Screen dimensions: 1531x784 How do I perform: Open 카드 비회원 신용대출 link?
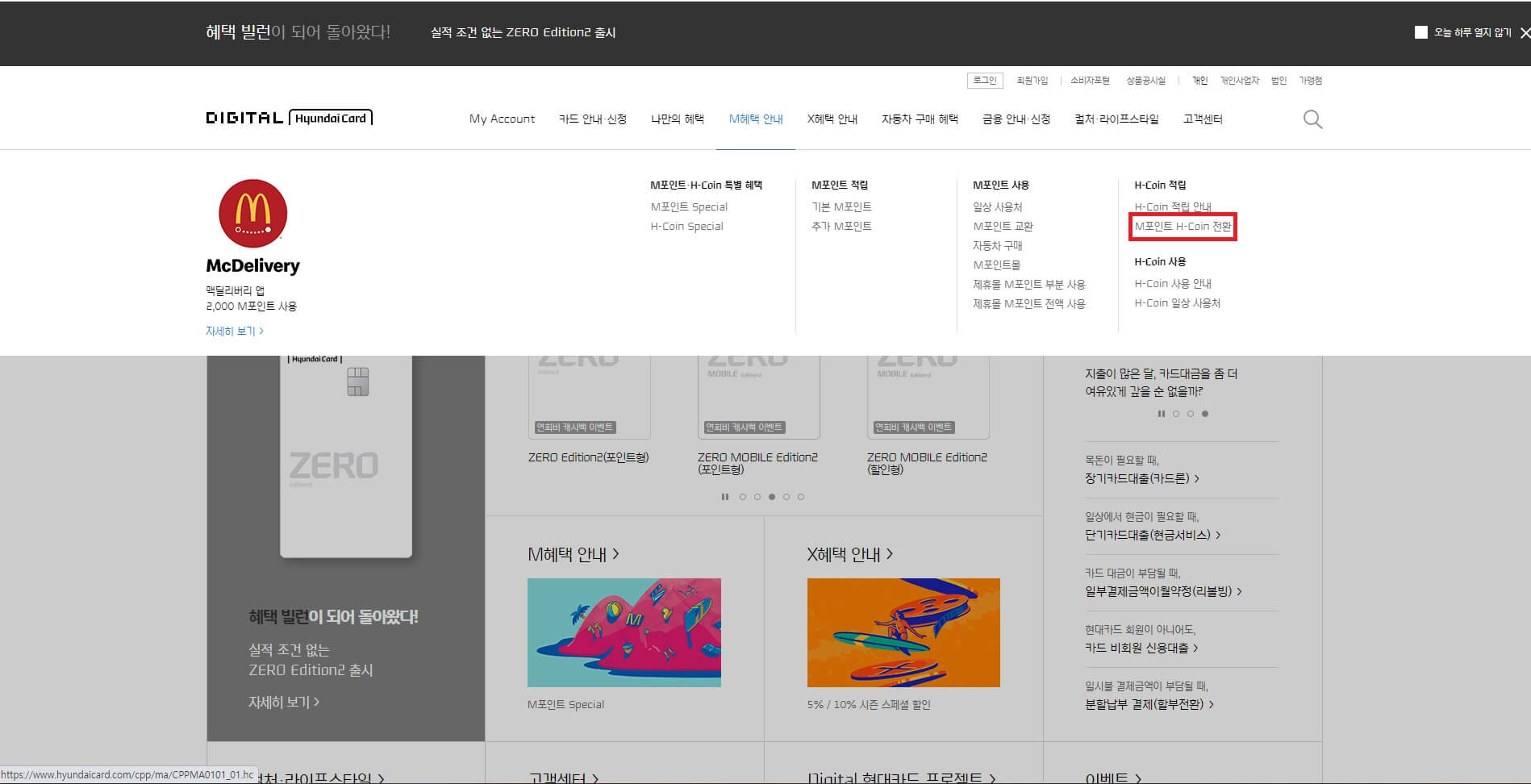click(1142, 648)
